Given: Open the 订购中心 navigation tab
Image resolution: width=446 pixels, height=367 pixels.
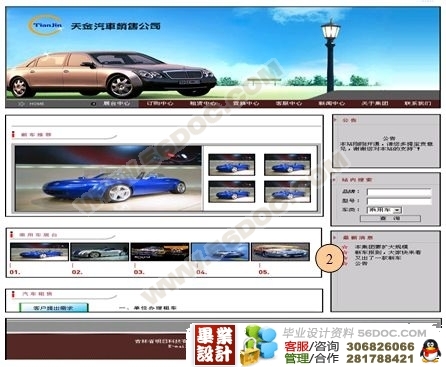Looking at the screenshot, I should 160,104.
